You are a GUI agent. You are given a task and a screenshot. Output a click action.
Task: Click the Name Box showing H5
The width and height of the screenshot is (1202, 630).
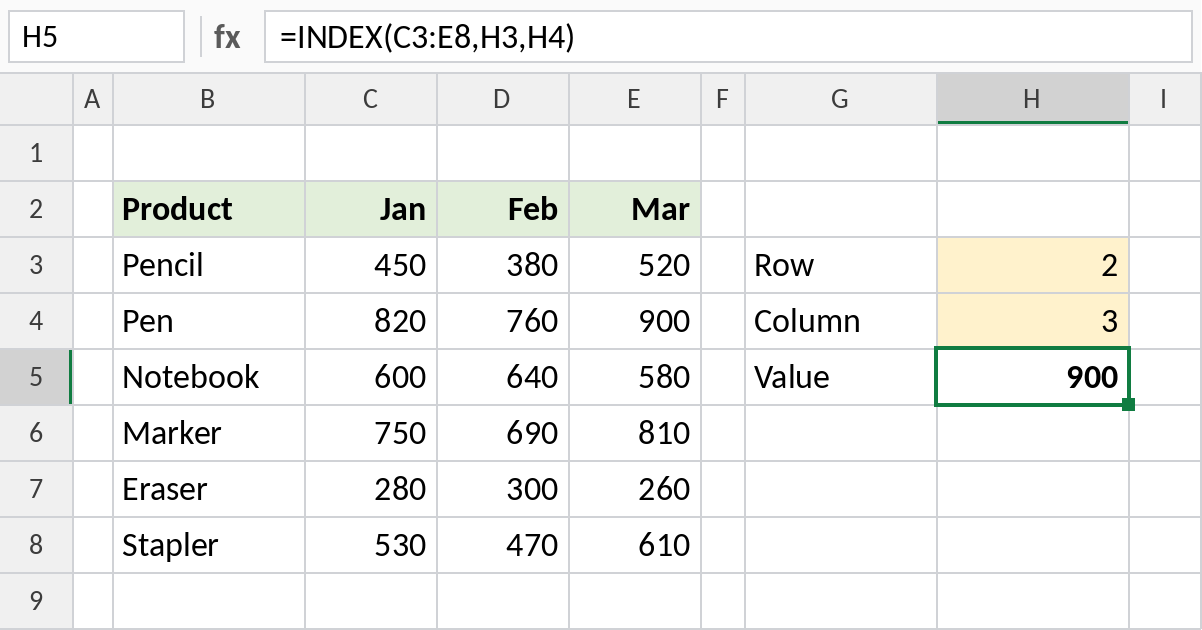coord(96,37)
